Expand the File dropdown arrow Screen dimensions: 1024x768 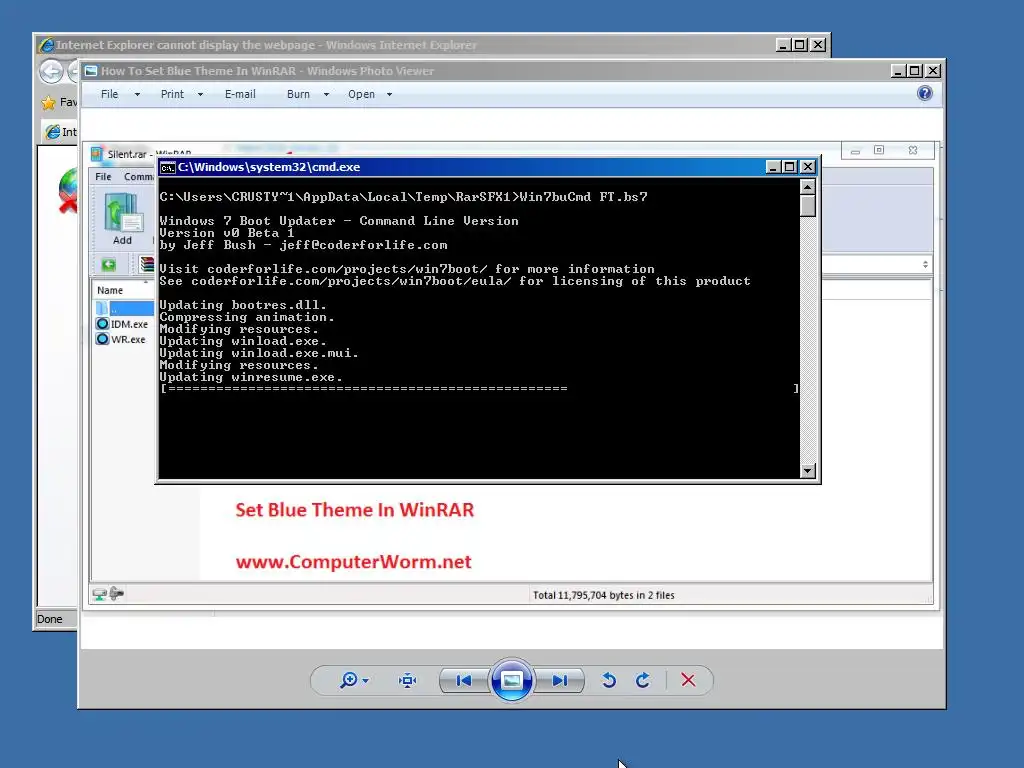click(x=137, y=95)
